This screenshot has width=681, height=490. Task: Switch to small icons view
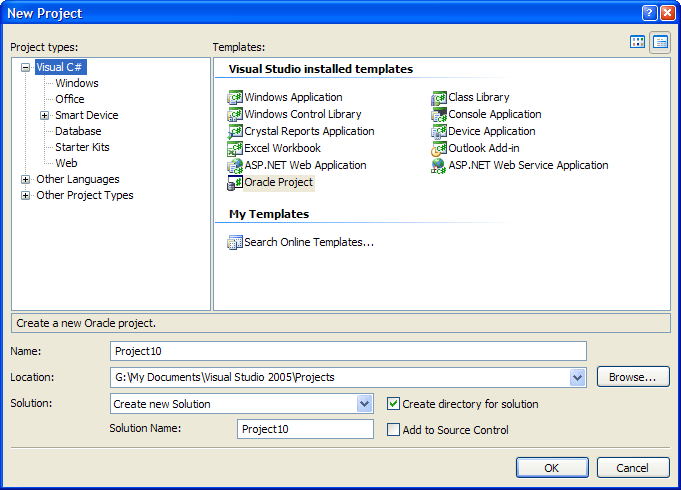(x=660, y=42)
